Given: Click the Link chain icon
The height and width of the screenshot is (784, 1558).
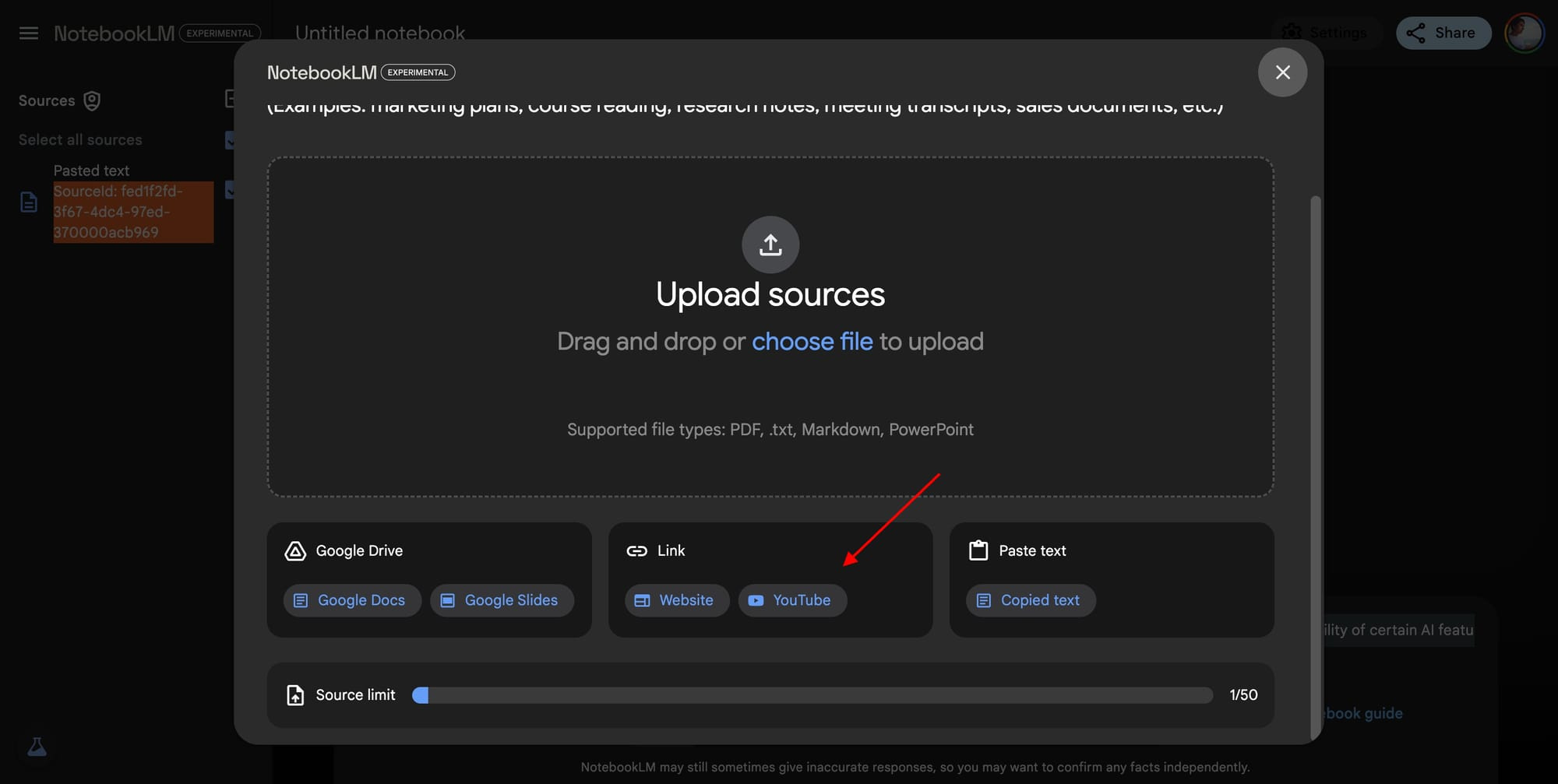Looking at the screenshot, I should (x=637, y=550).
